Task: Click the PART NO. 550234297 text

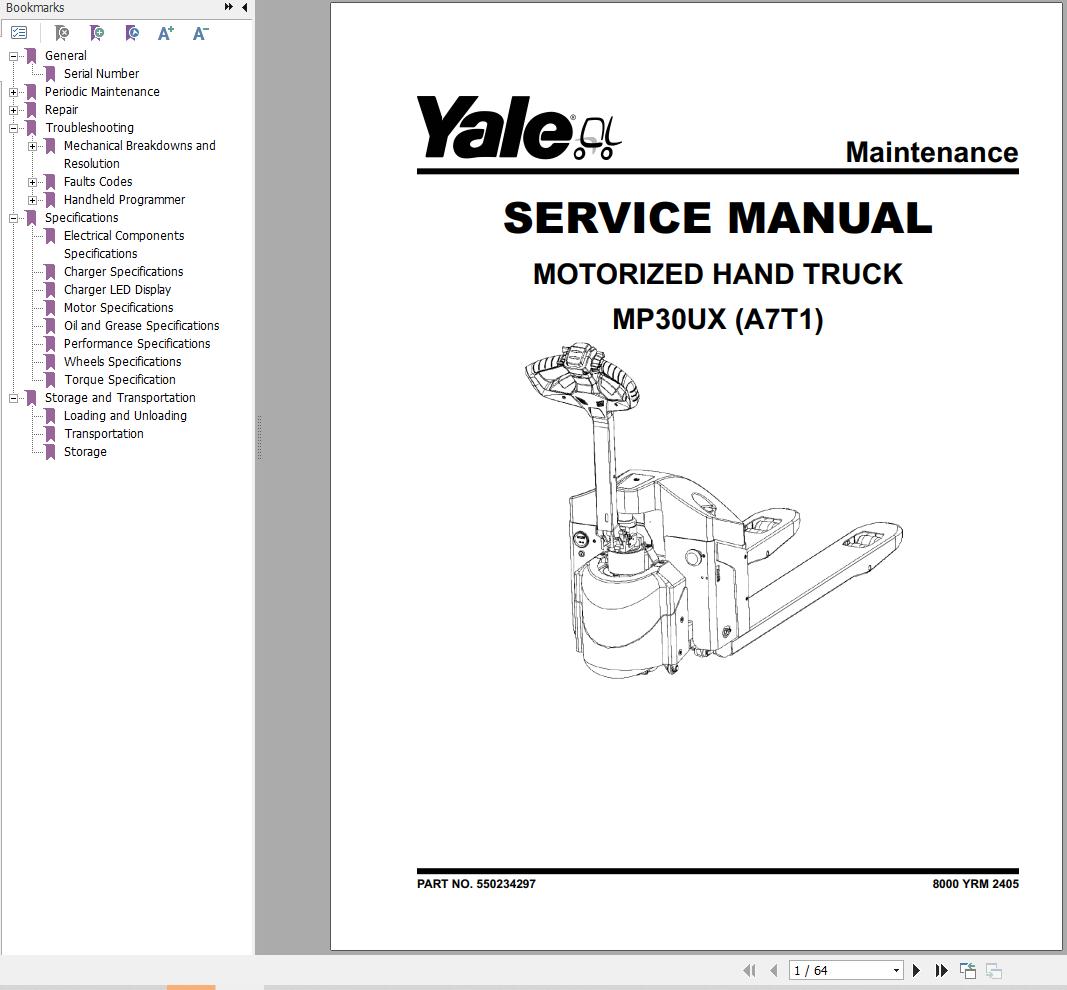Action: point(476,884)
